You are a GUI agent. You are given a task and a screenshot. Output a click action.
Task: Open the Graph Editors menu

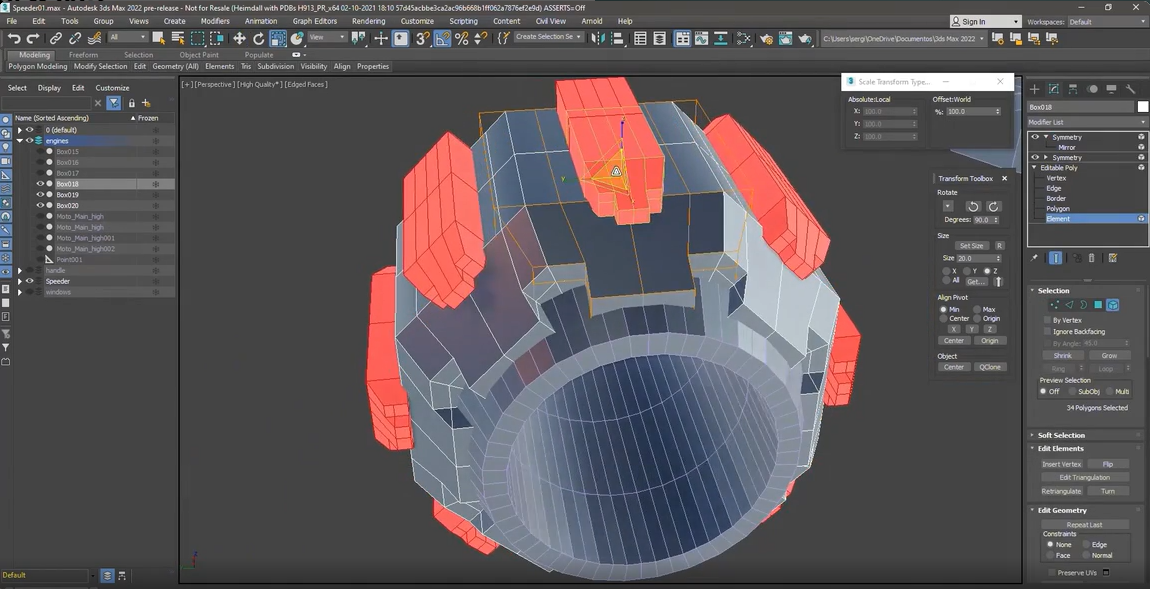click(315, 21)
